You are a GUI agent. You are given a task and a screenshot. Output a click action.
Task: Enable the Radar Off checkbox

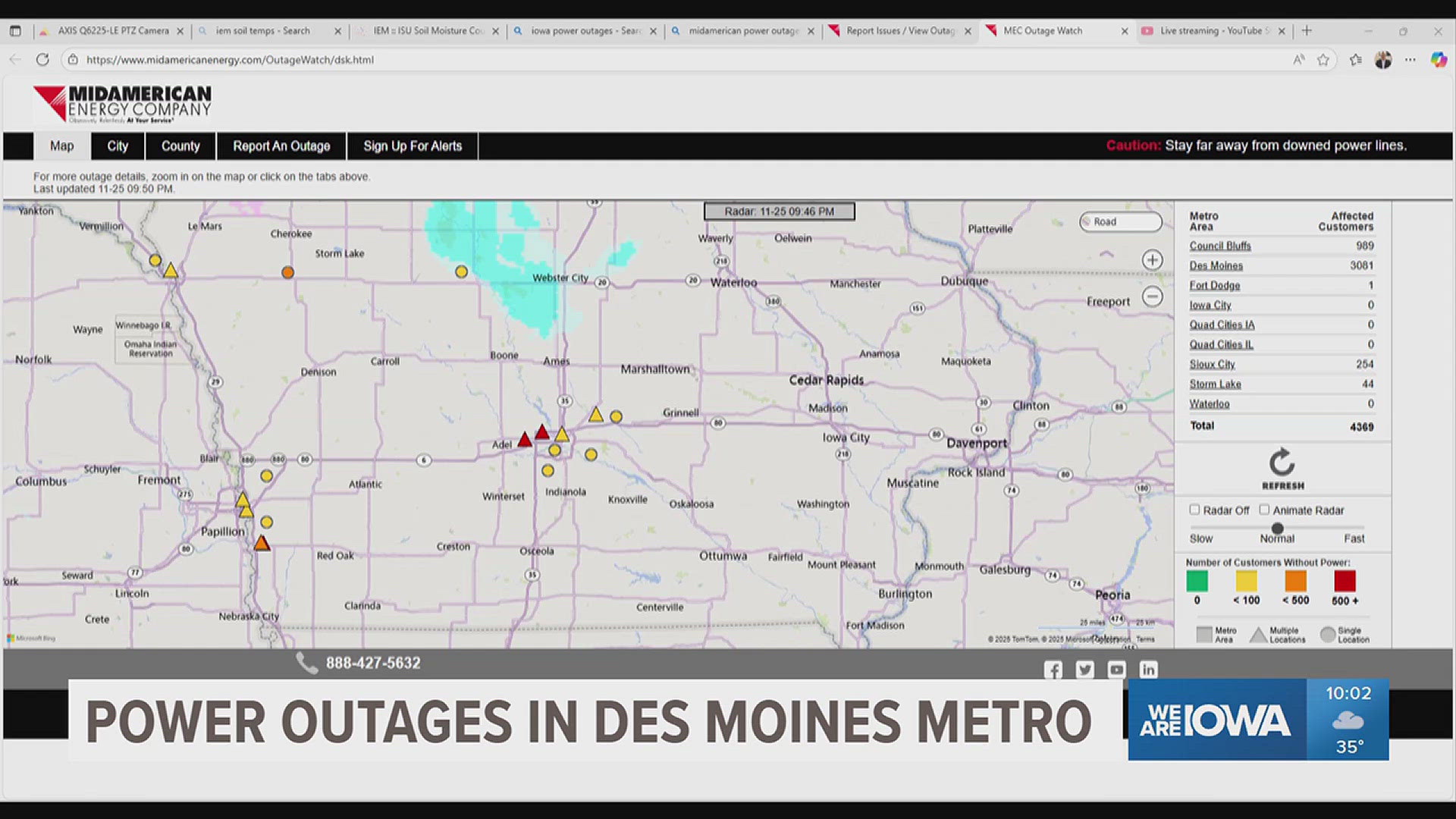point(1194,510)
